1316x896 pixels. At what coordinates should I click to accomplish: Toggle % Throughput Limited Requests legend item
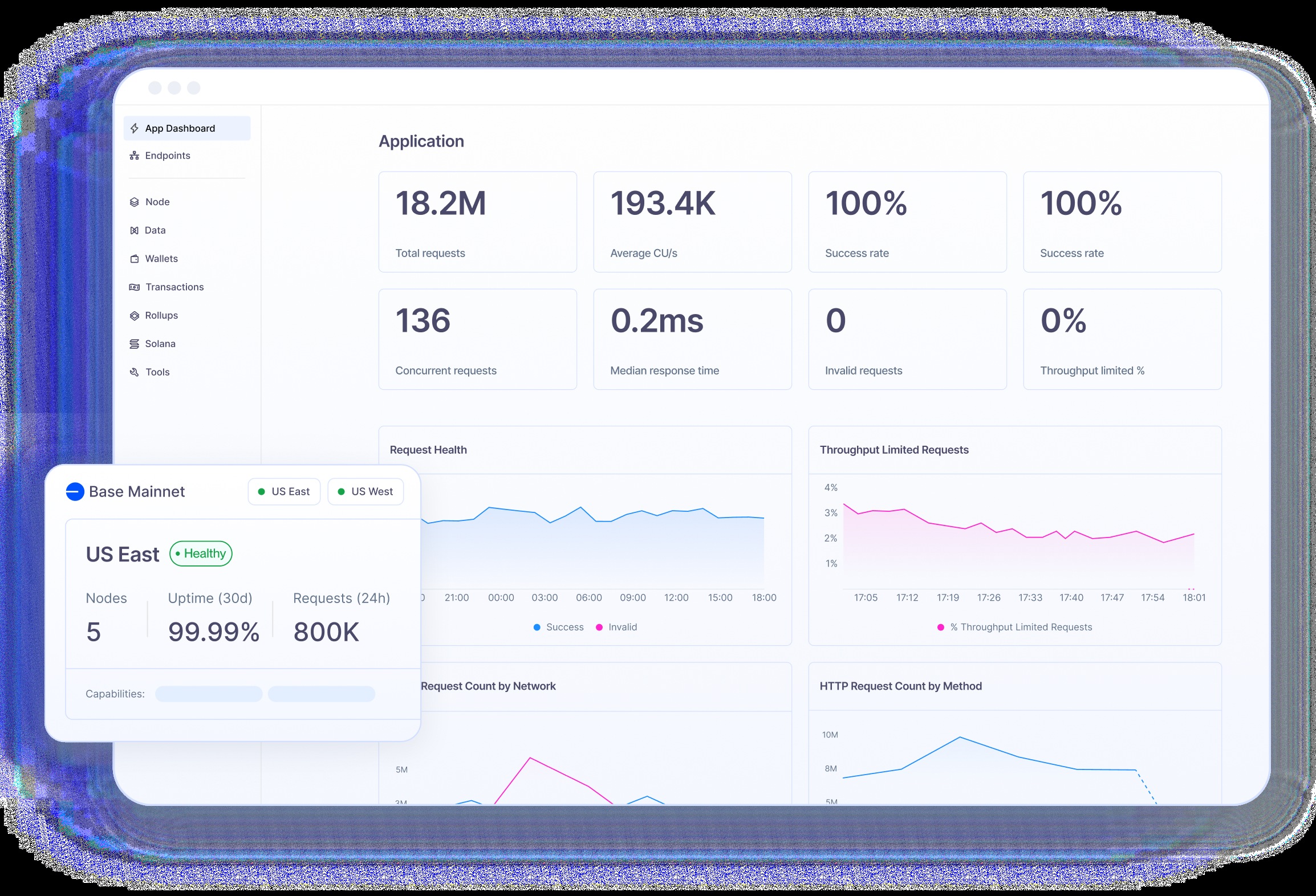pyautogui.click(x=1015, y=627)
